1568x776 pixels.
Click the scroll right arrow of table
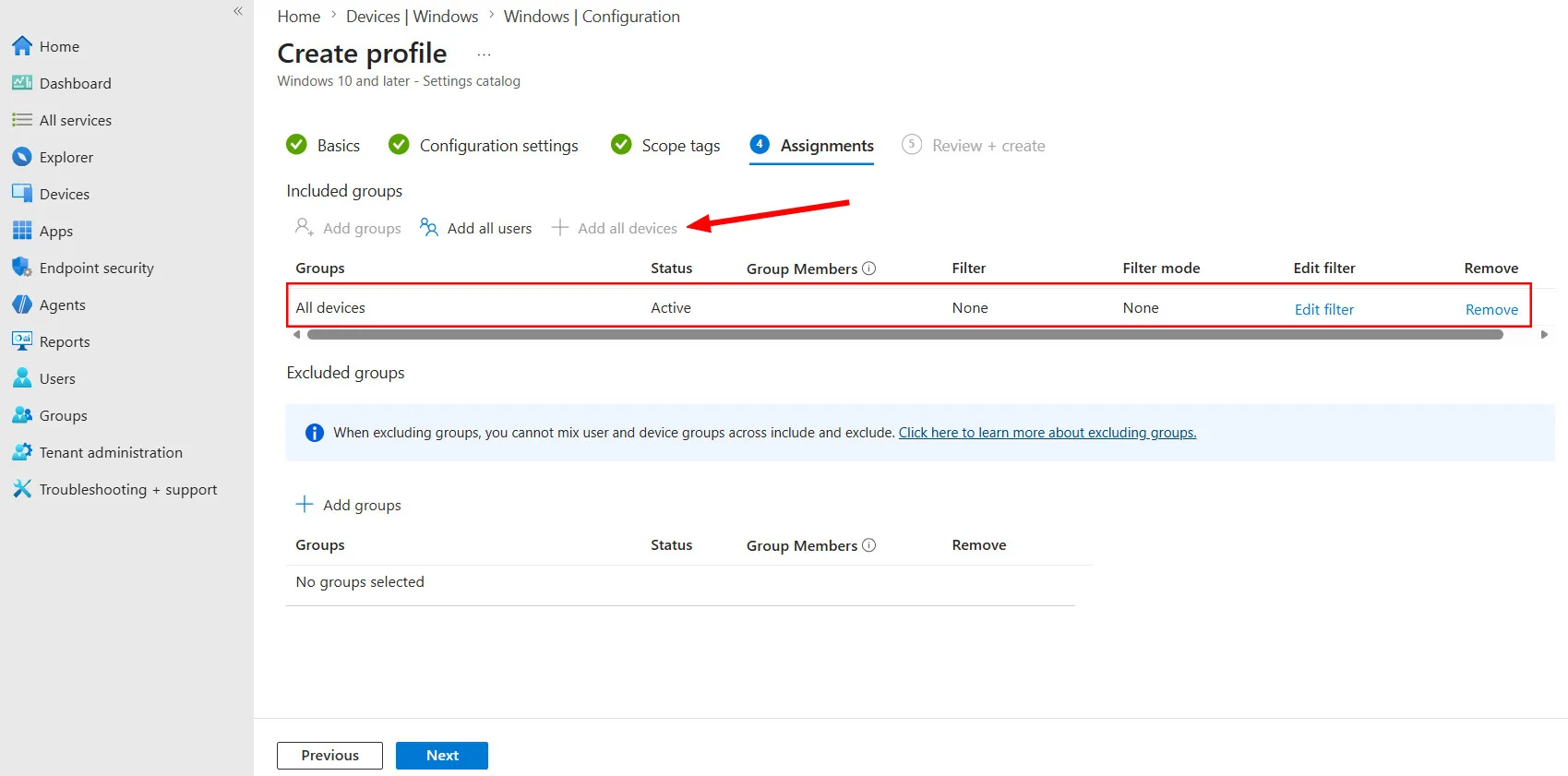[1544, 335]
